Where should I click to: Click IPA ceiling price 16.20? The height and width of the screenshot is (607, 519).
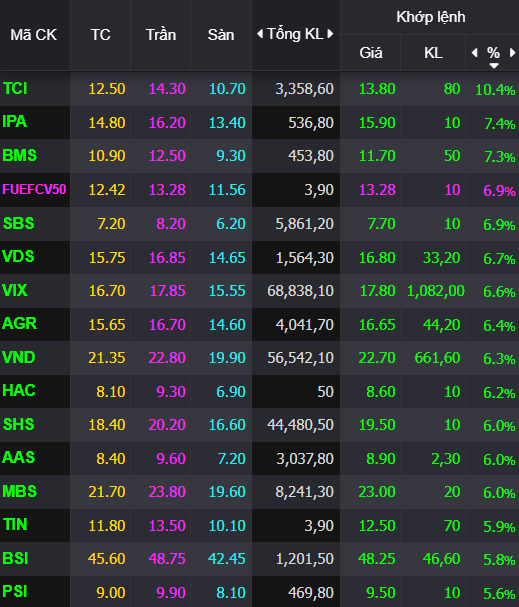(x=167, y=123)
